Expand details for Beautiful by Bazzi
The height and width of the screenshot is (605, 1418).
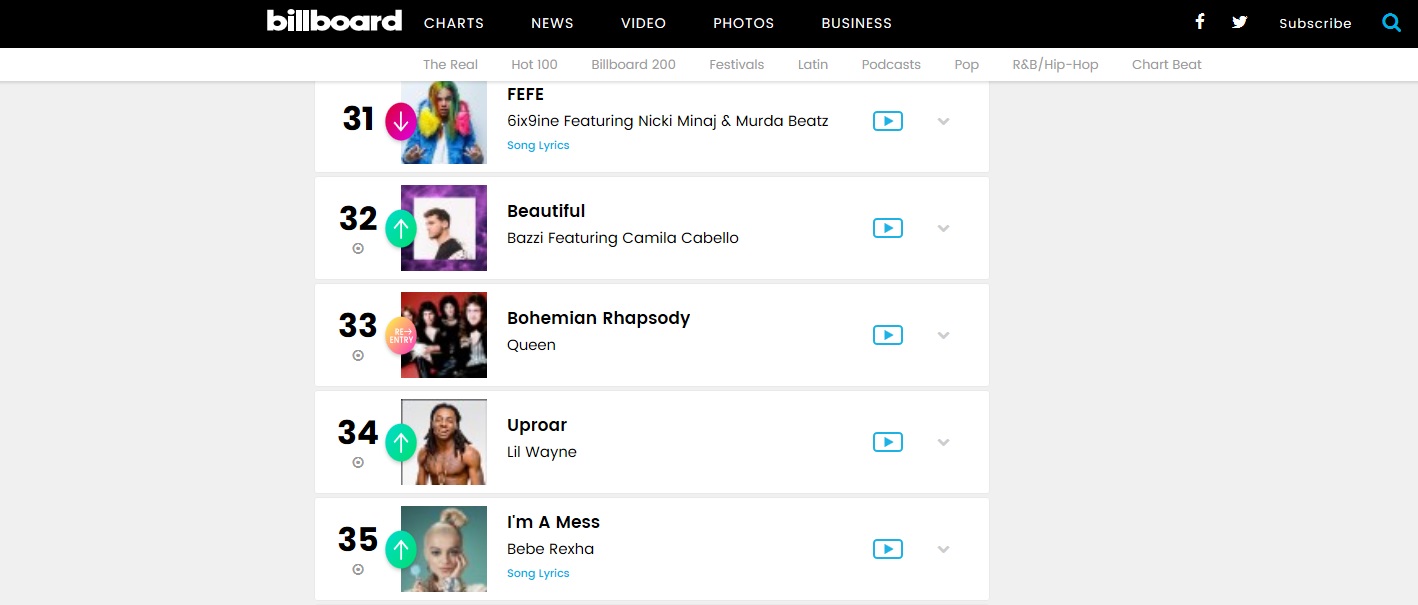point(943,228)
